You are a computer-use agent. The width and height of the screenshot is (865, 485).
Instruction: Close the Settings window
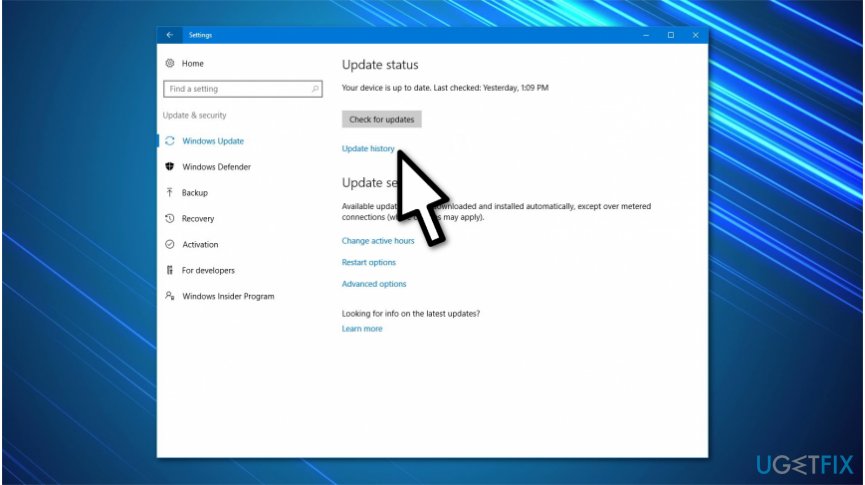pyautogui.click(x=696, y=35)
